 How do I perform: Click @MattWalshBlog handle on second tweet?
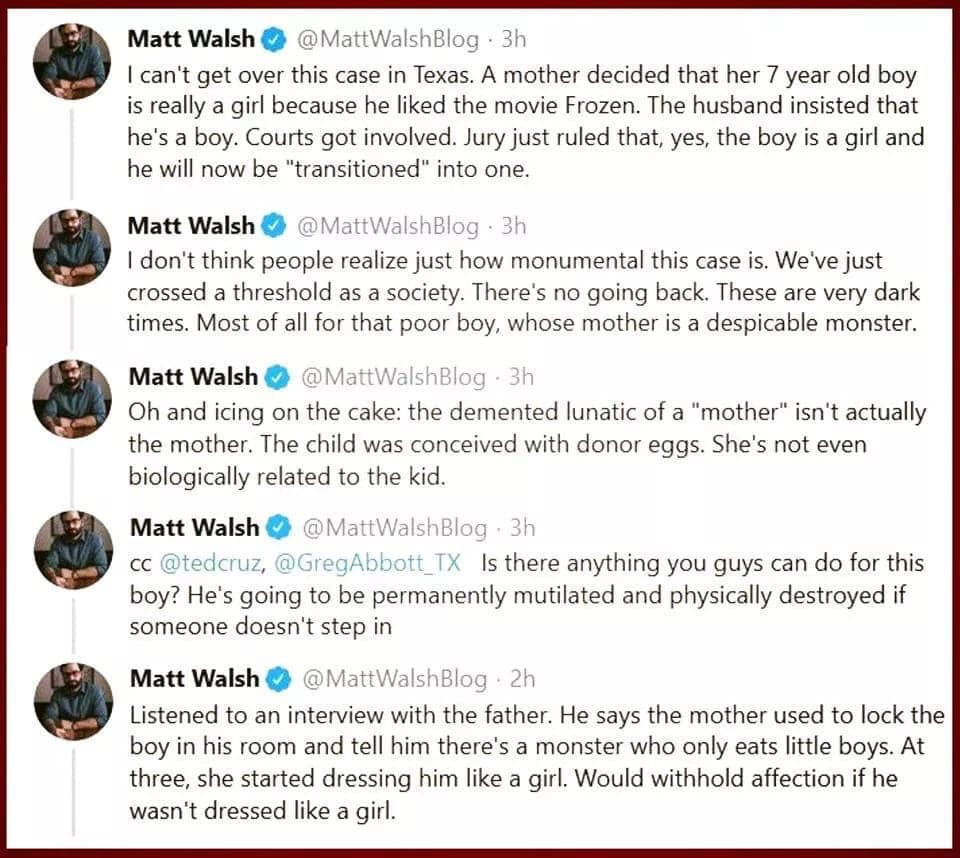click(388, 226)
